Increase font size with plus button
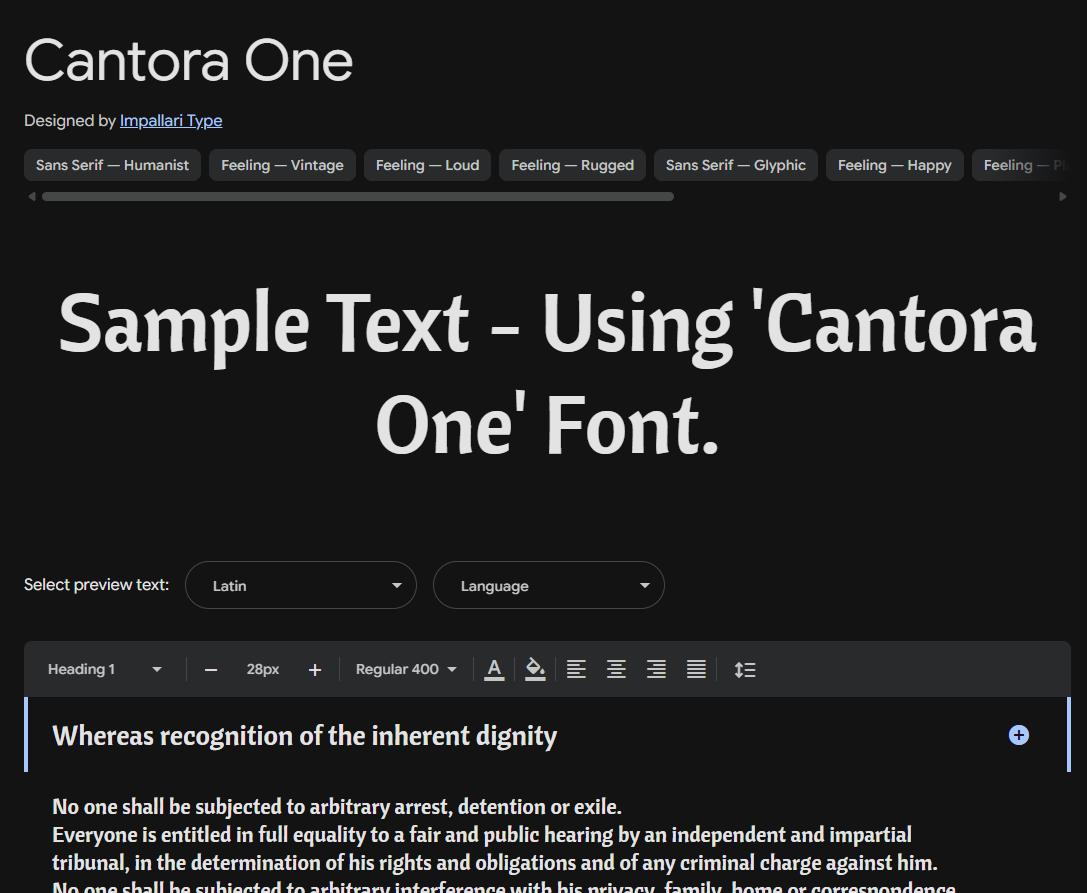This screenshot has height=893, width=1087. point(315,670)
